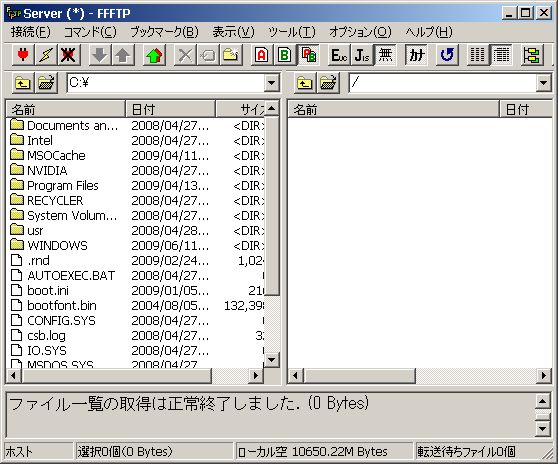Image resolution: width=558 pixels, height=464 pixels.
Task: Select the AUTOEXEC.BAT file
Action: coord(63,276)
